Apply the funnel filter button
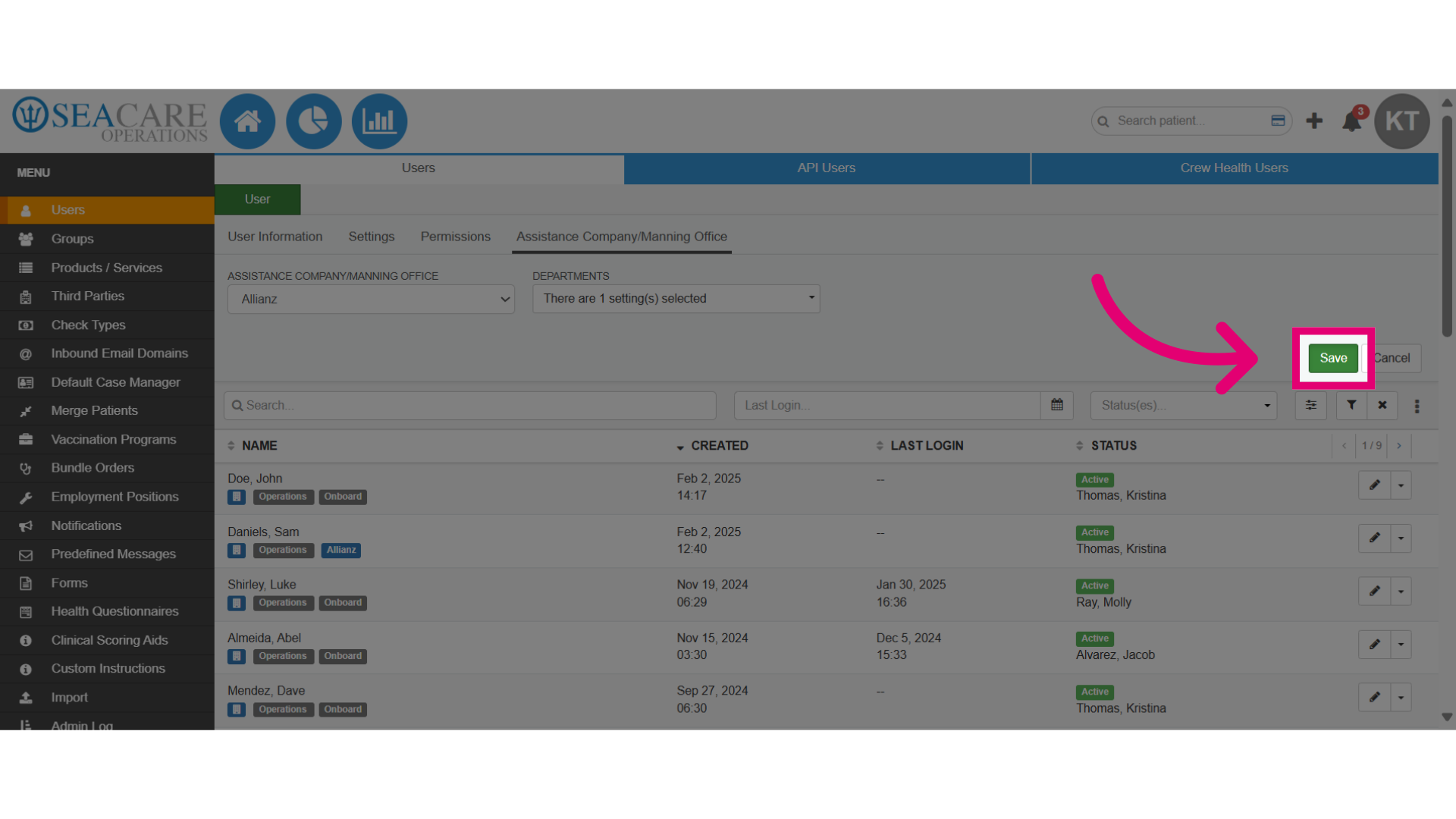 [x=1351, y=406]
